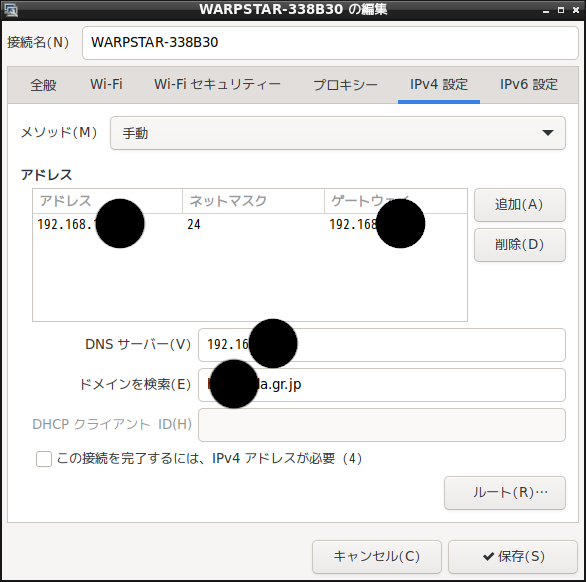586x582 pixels.
Task: Maximize the connection editor window
Action: click(561, 10)
